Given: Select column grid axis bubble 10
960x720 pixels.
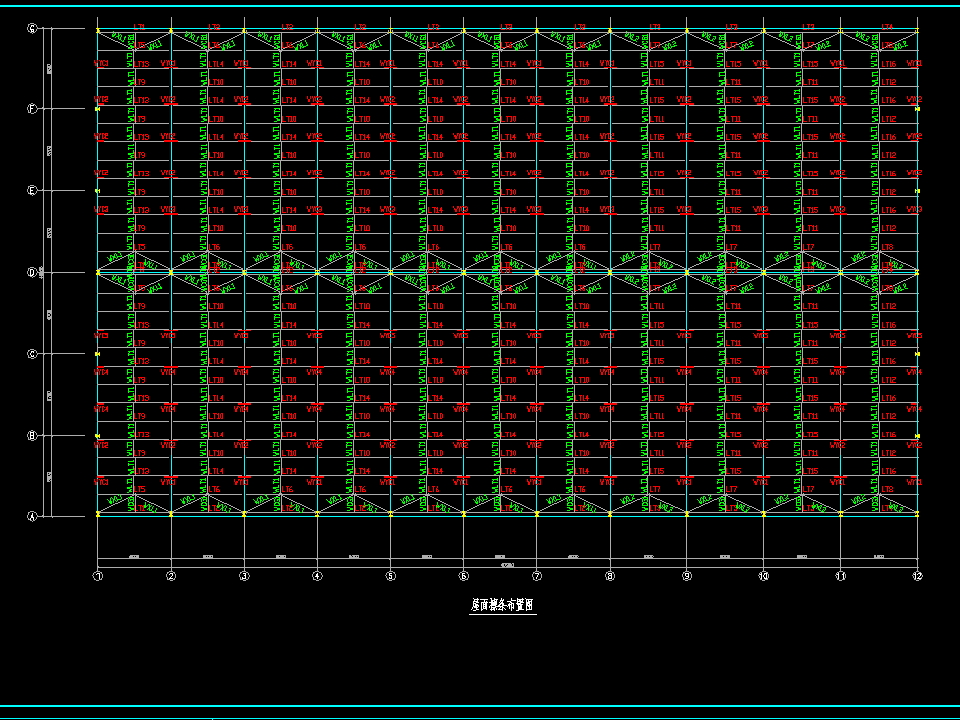Looking at the screenshot, I should [x=763, y=576].
